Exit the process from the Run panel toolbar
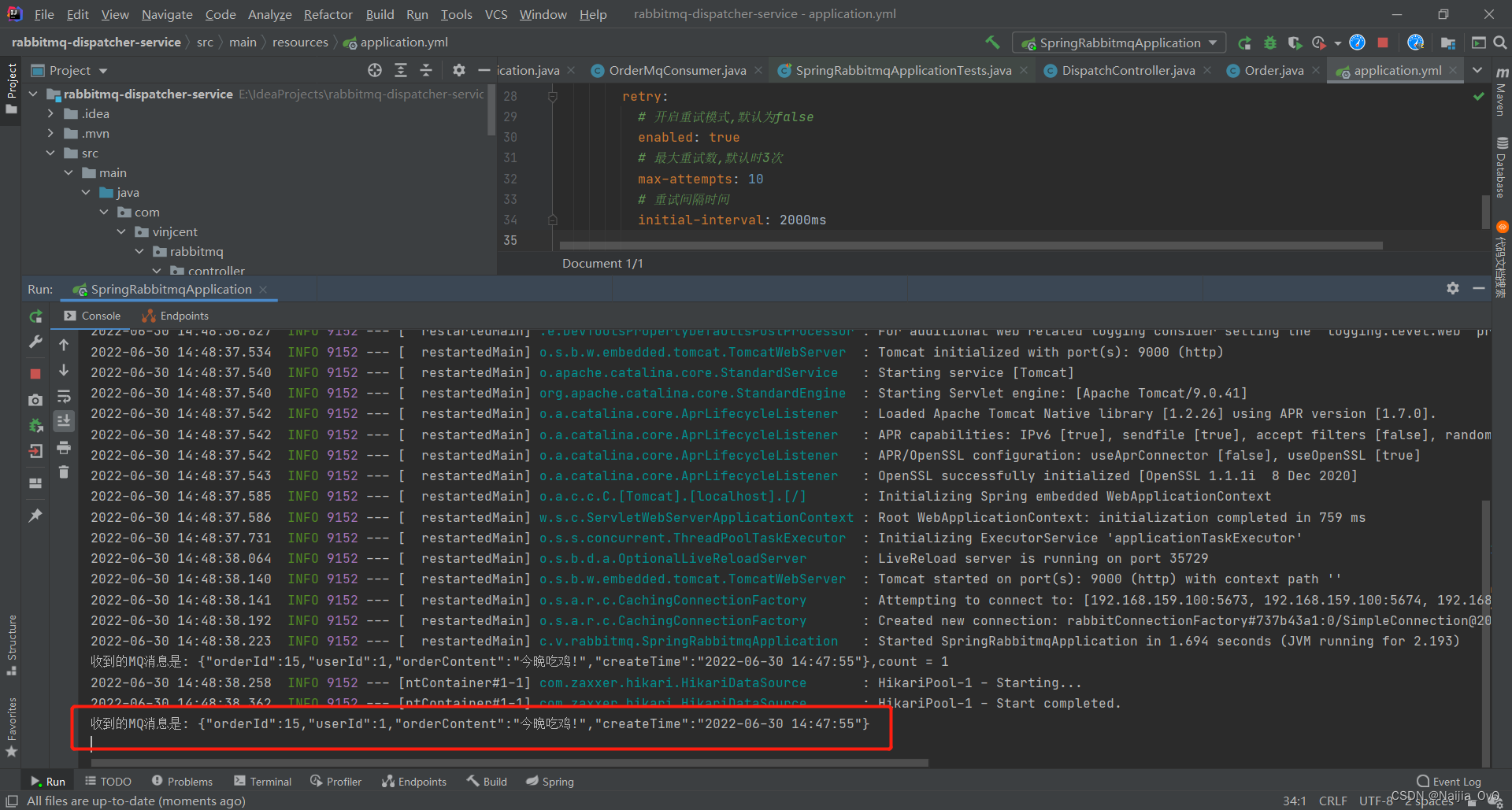 (35, 452)
